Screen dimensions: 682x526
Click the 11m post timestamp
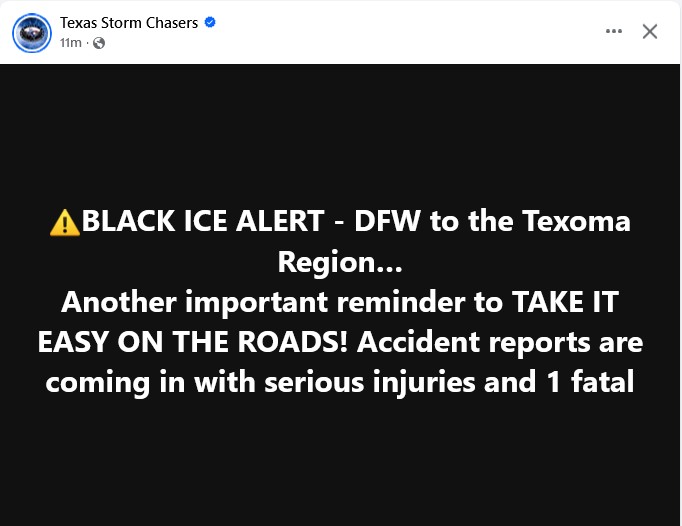70,43
